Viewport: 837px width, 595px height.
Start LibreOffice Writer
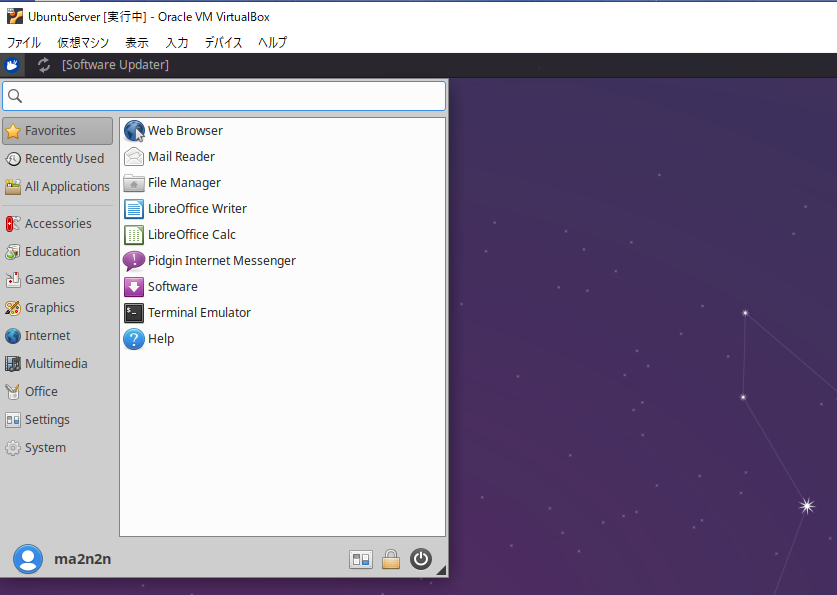click(x=282, y=209)
